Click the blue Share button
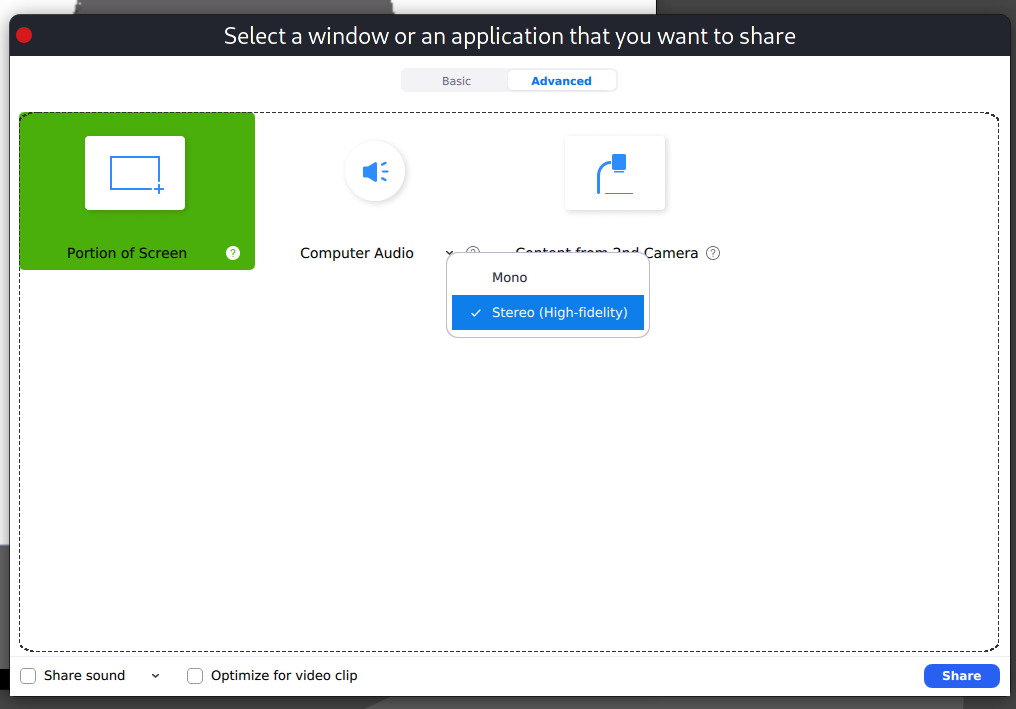 tap(962, 676)
